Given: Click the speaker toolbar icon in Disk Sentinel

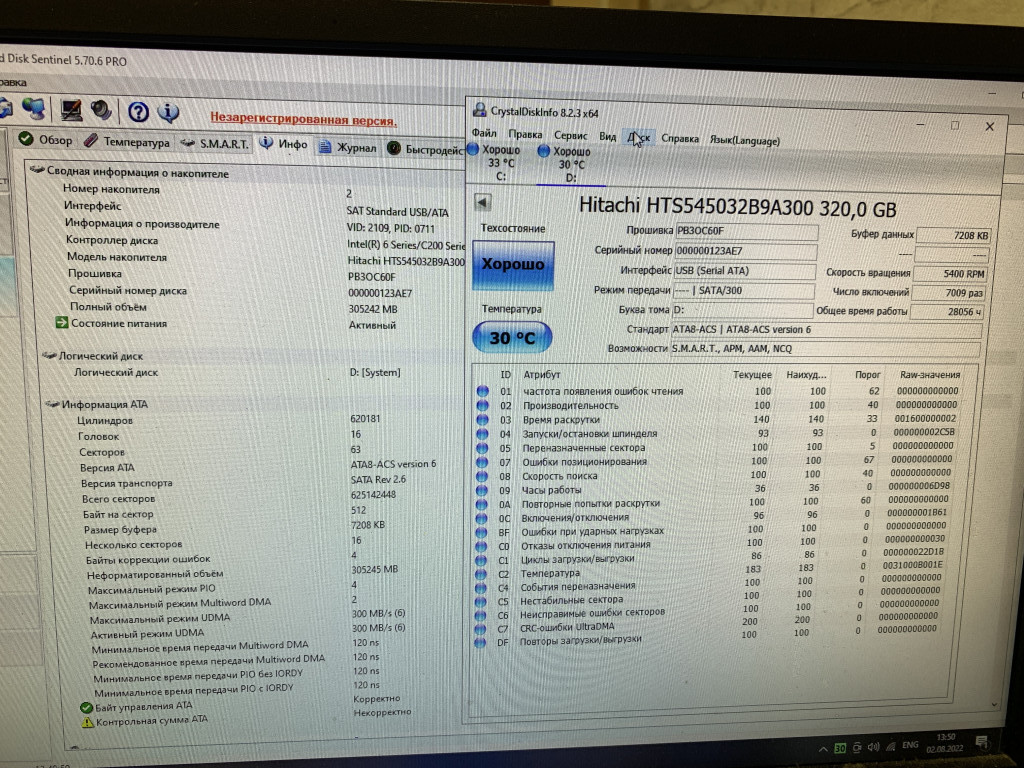Looking at the screenshot, I should [x=101, y=110].
